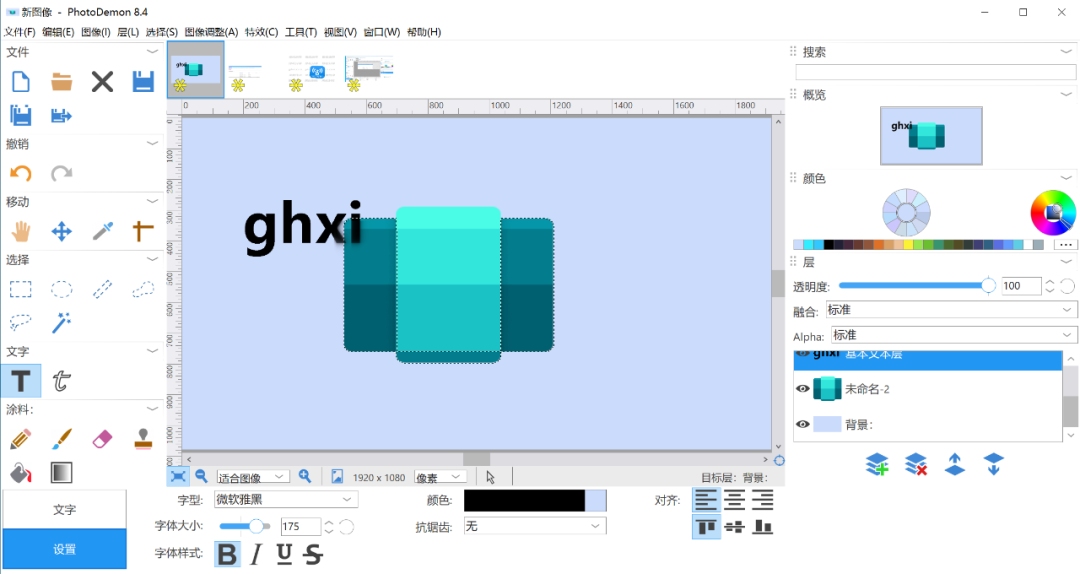1080x574 pixels.
Task: Open the 编辑(E) menu
Action: coord(58,32)
